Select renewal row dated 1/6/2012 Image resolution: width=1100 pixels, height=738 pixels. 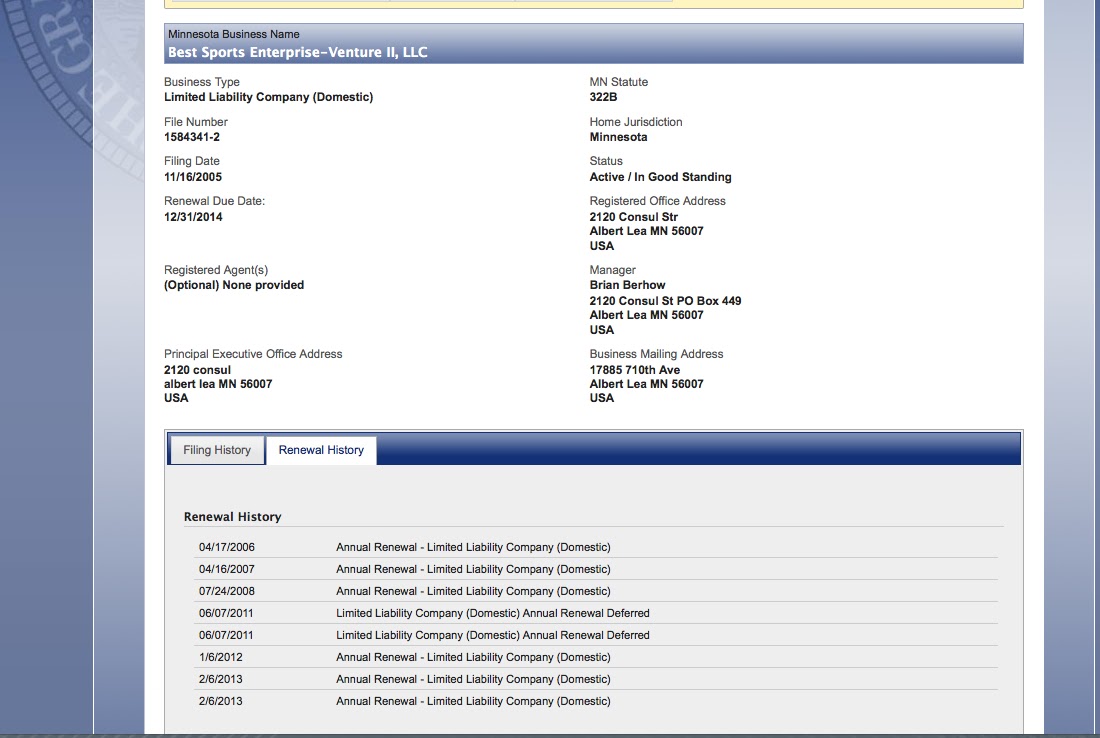click(x=596, y=657)
